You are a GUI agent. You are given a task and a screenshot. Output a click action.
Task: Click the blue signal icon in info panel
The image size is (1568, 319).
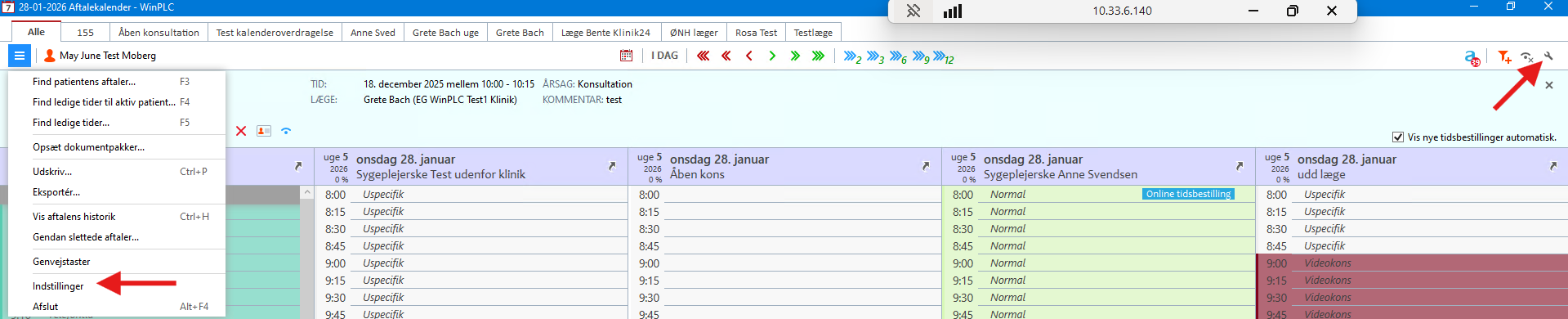tap(286, 131)
